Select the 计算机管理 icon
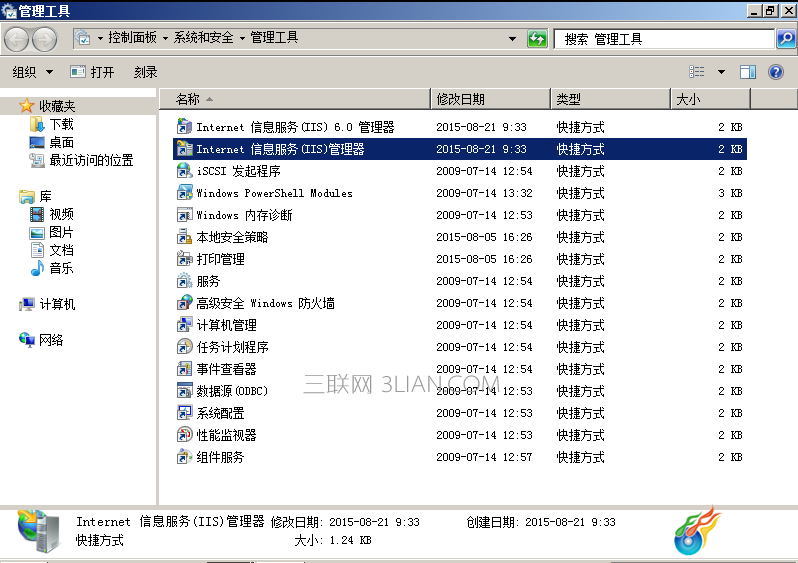This screenshot has height=563, width=798. [184, 325]
